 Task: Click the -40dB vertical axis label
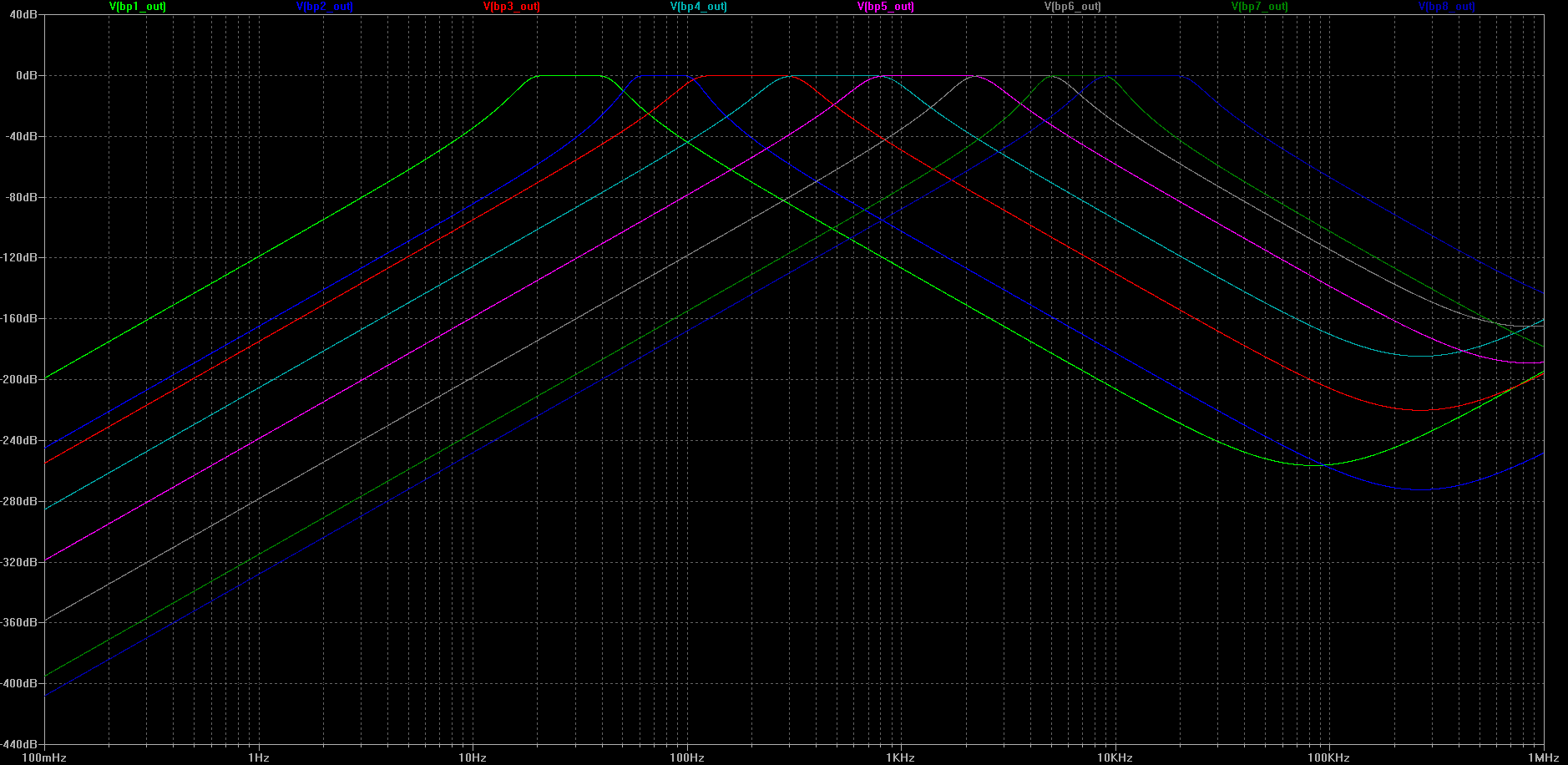point(22,137)
